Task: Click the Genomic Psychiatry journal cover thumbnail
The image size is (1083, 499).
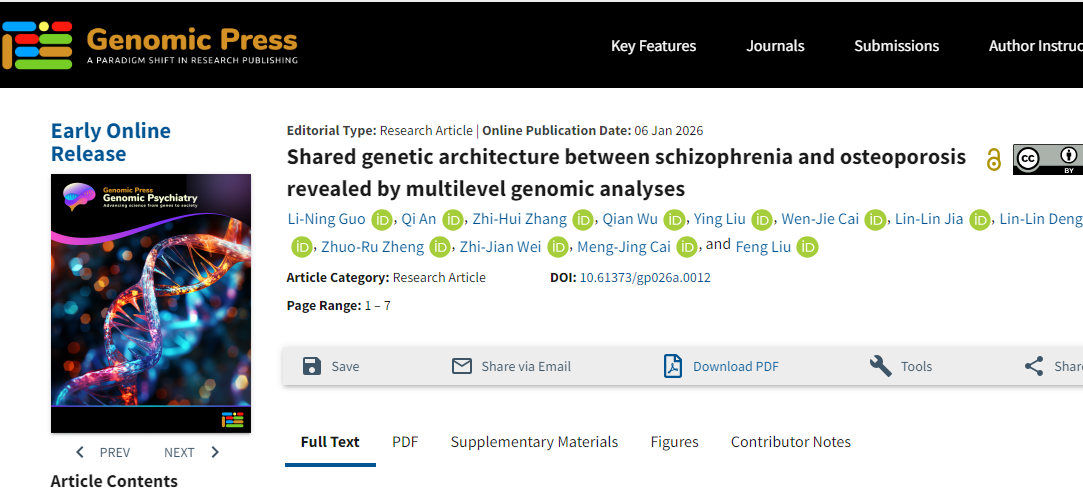Action: [151, 303]
